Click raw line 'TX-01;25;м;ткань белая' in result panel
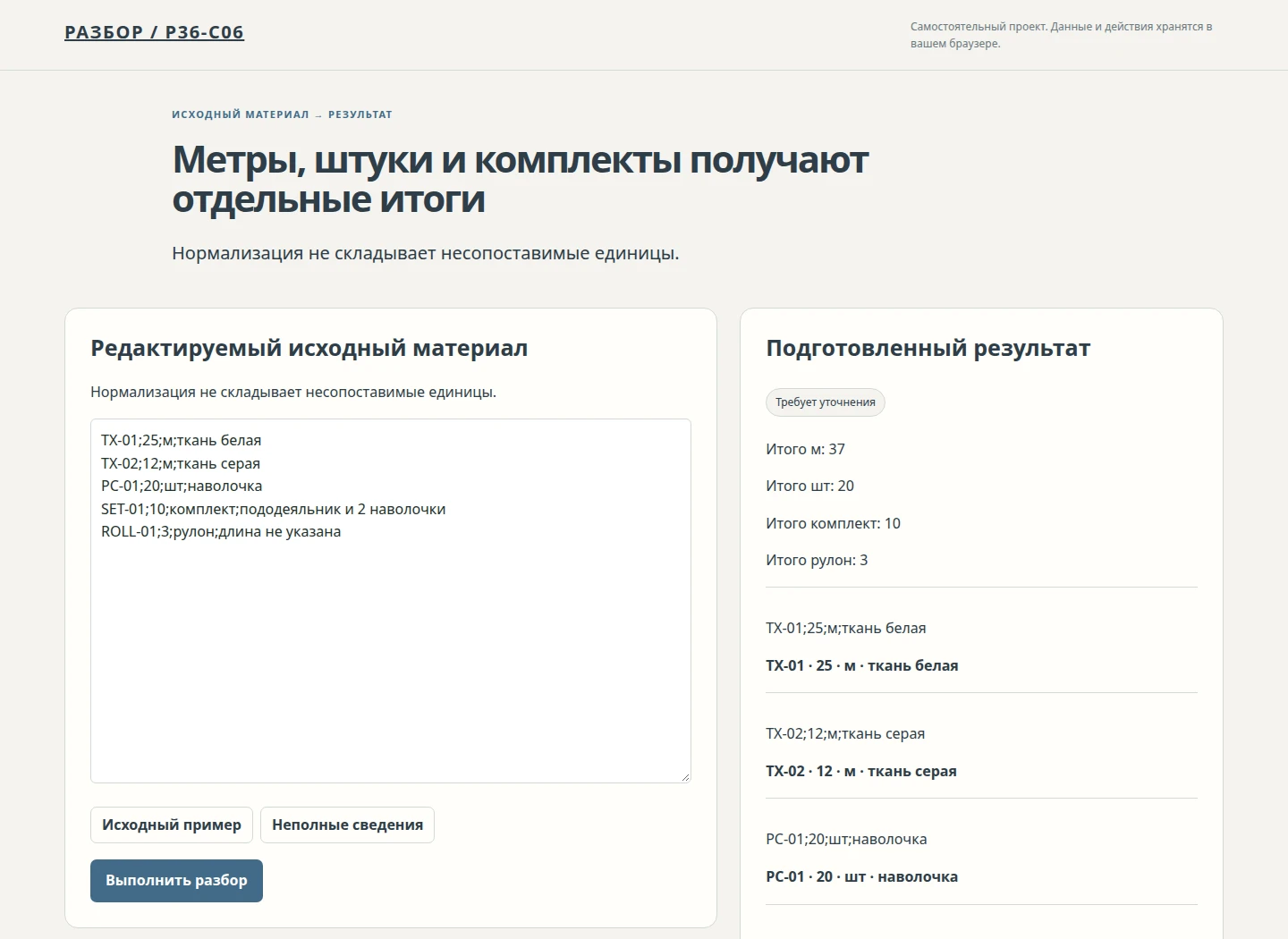 pos(845,628)
